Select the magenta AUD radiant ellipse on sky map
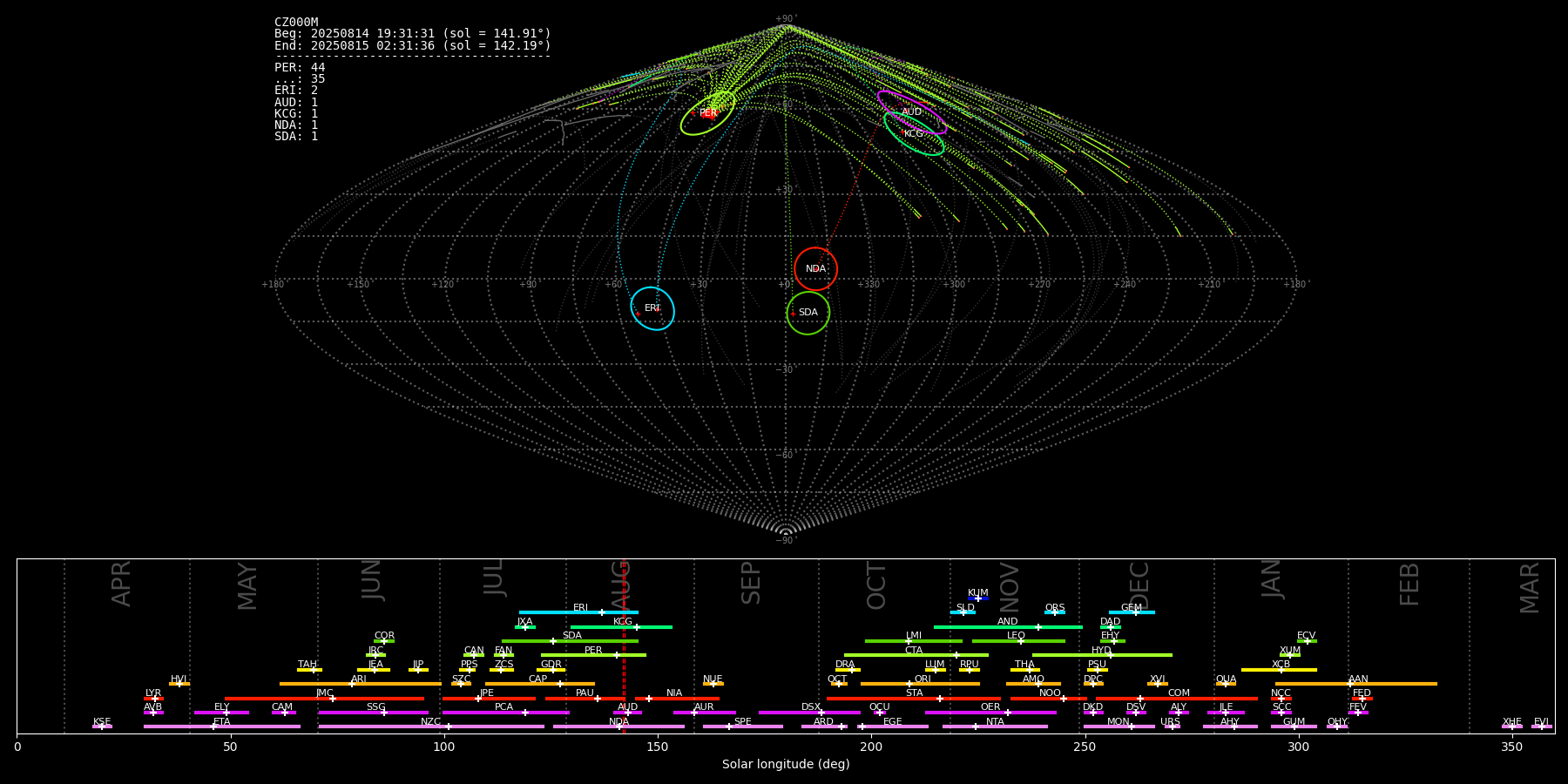Screen dimensions: 1568x784 click(x=912, y=112)
